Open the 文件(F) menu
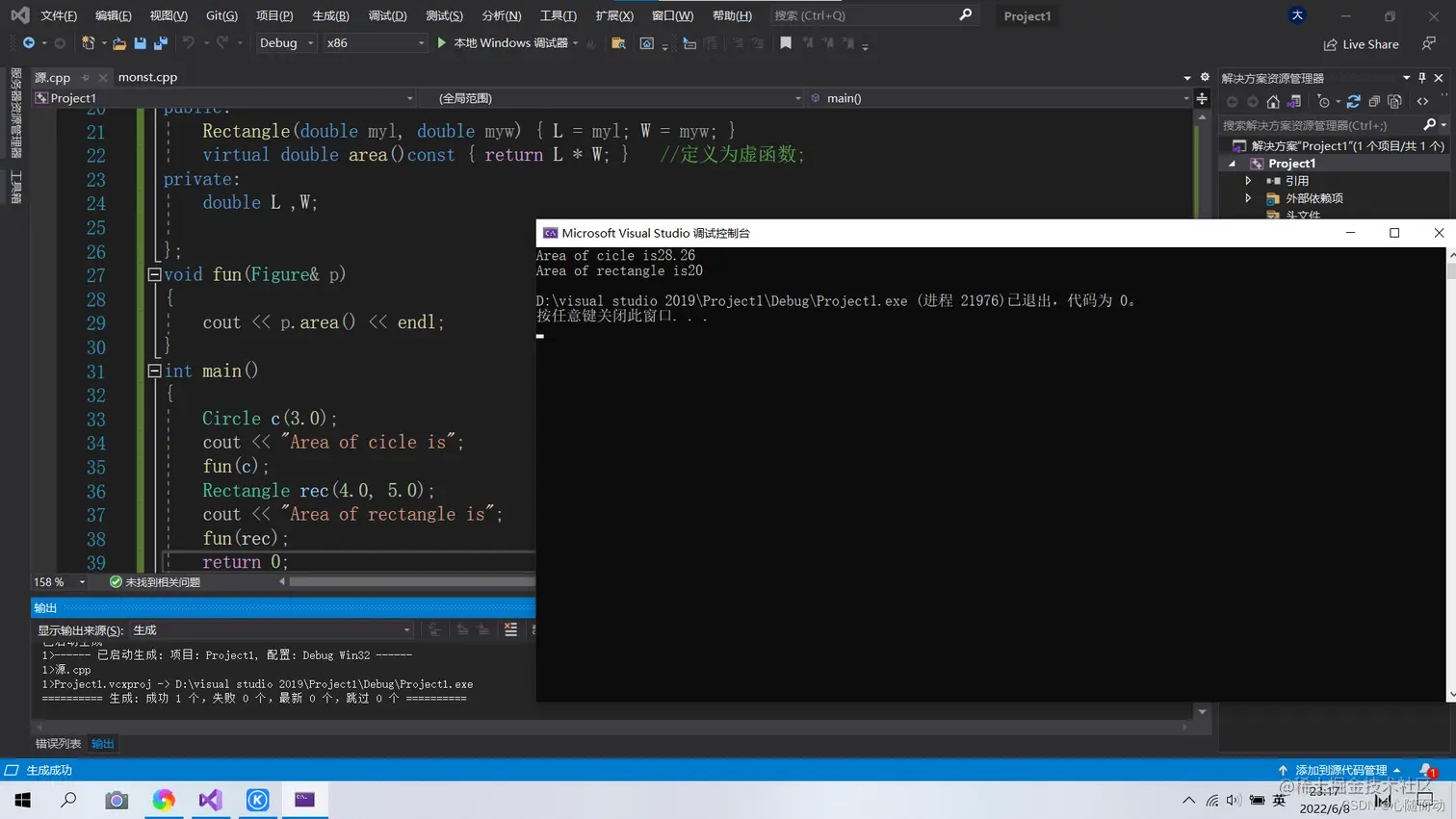 [59, 15]
